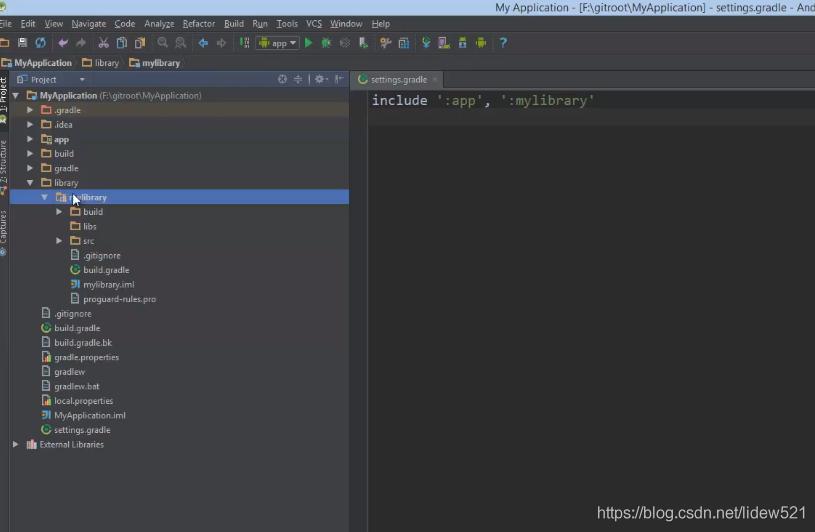Open the Edit menu
Image resolution: width=815 pixels, height=532 pixels.
[28, 24]
